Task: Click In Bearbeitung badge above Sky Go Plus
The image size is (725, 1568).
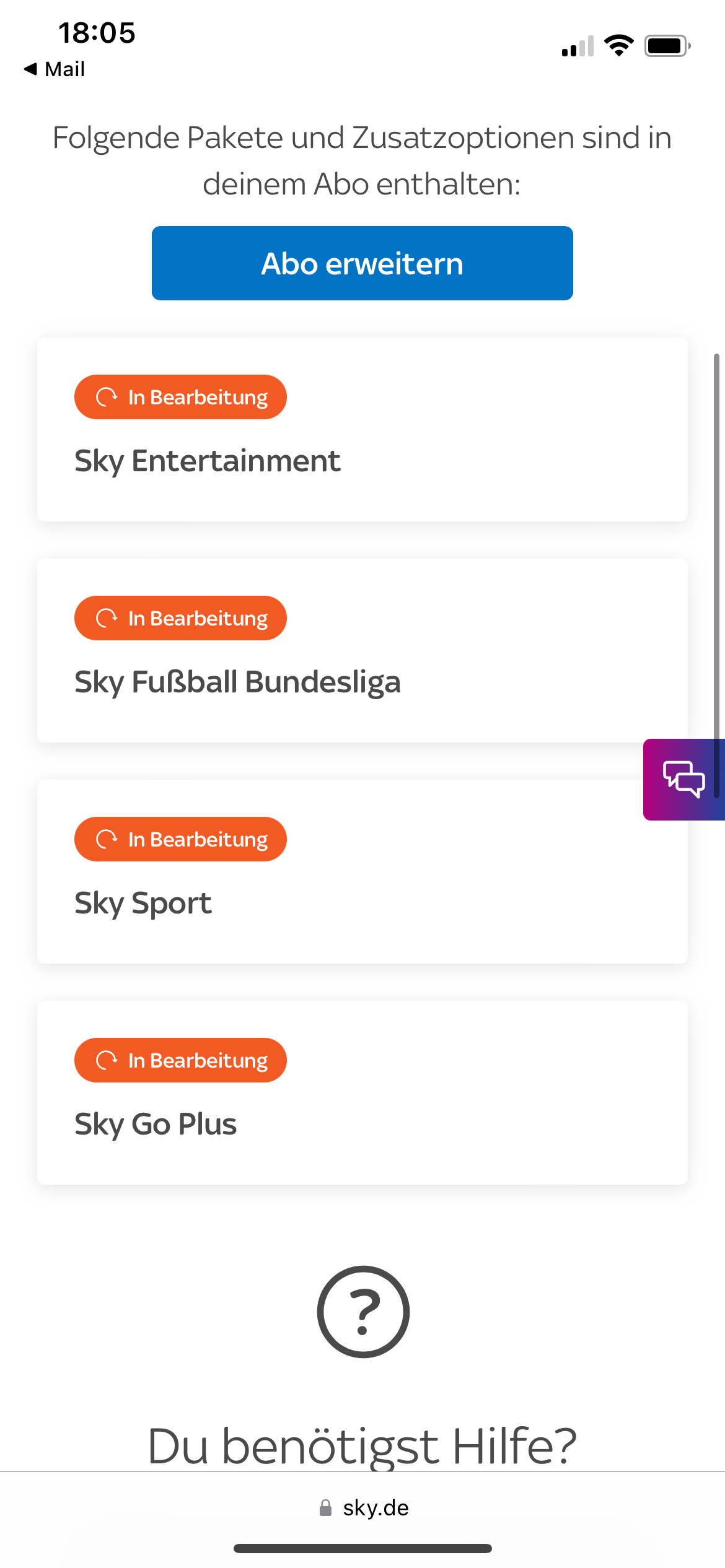Action: (x=180, y=1060)
